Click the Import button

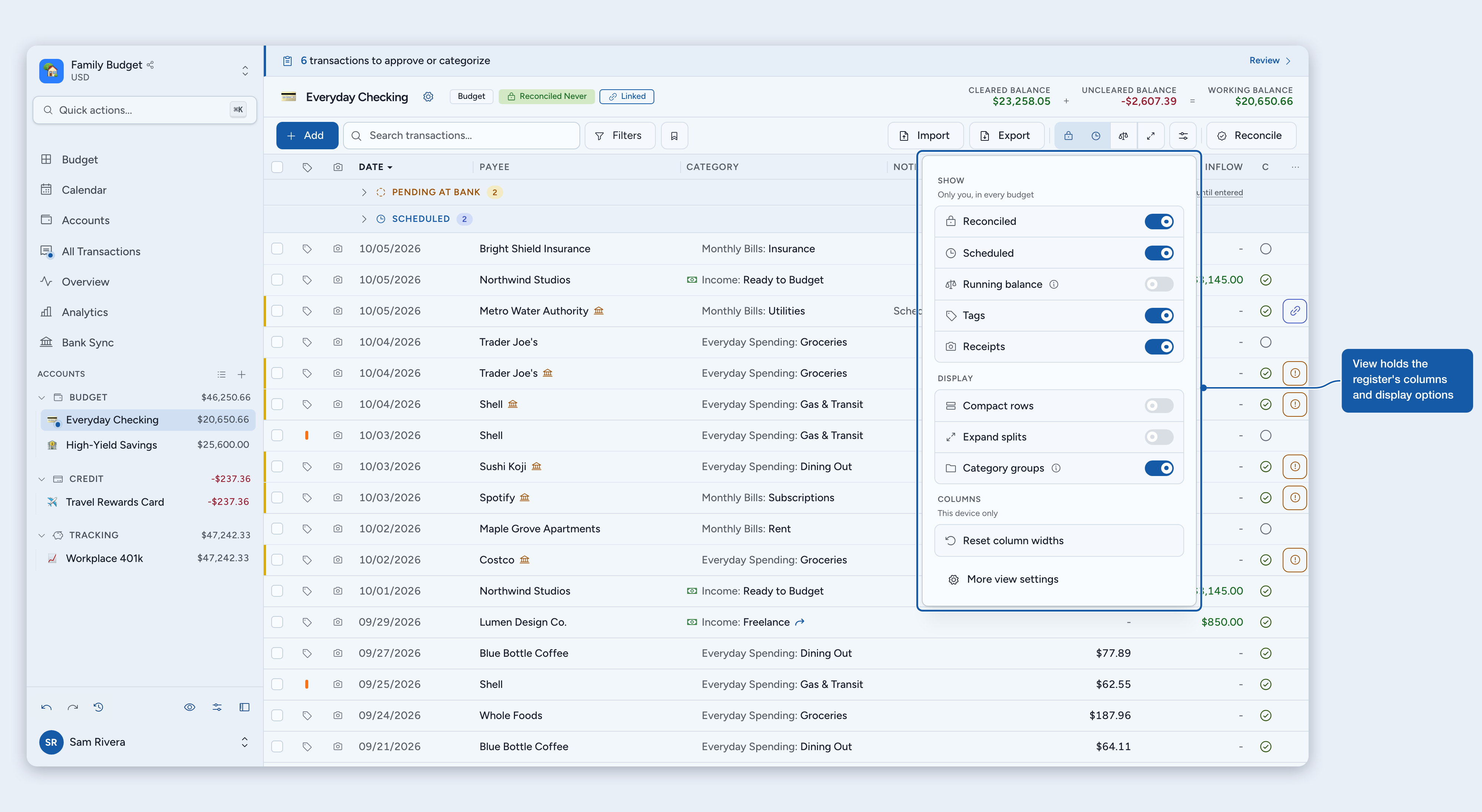925,136
